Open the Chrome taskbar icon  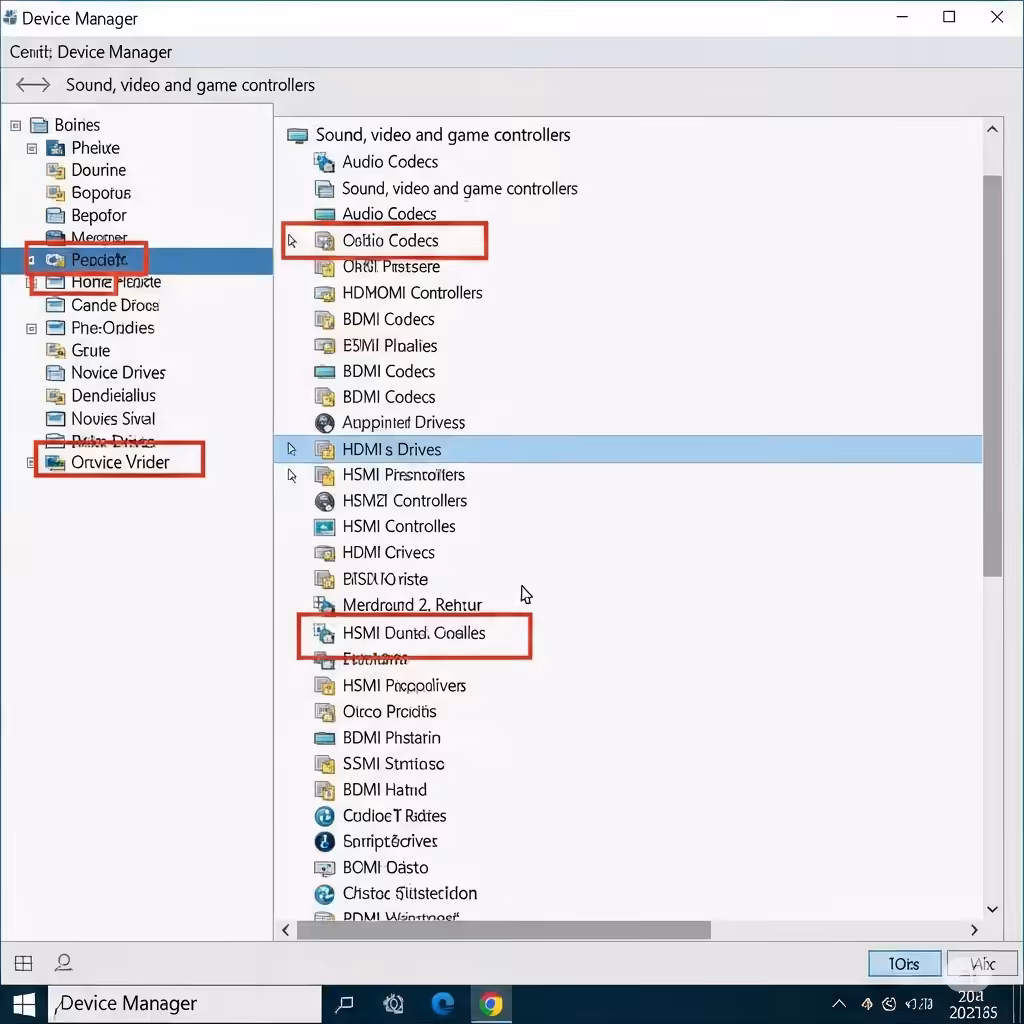(490, 1004)
